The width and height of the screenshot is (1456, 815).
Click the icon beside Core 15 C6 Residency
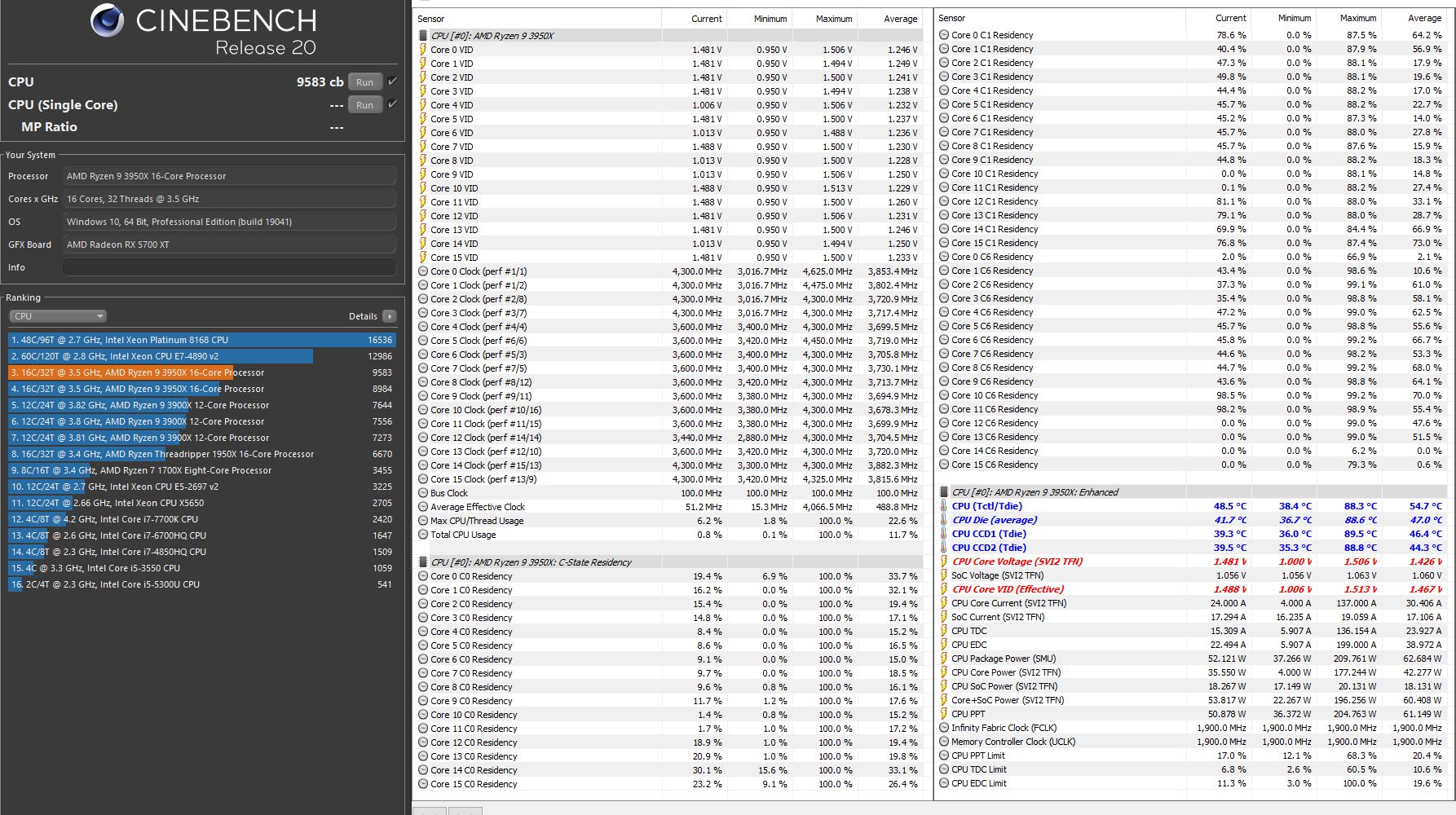pos(944,465)
